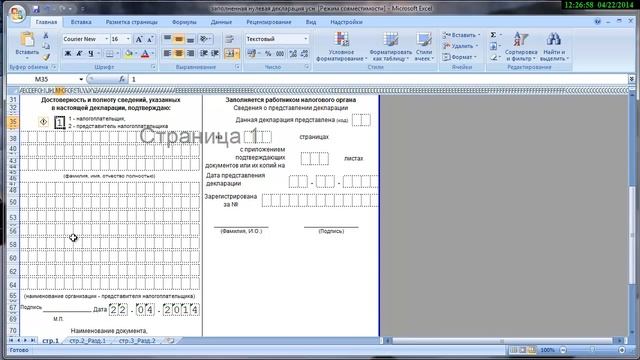Open AutoSum sigma function
Screen dimensions: 640x360
click(493, 35)
